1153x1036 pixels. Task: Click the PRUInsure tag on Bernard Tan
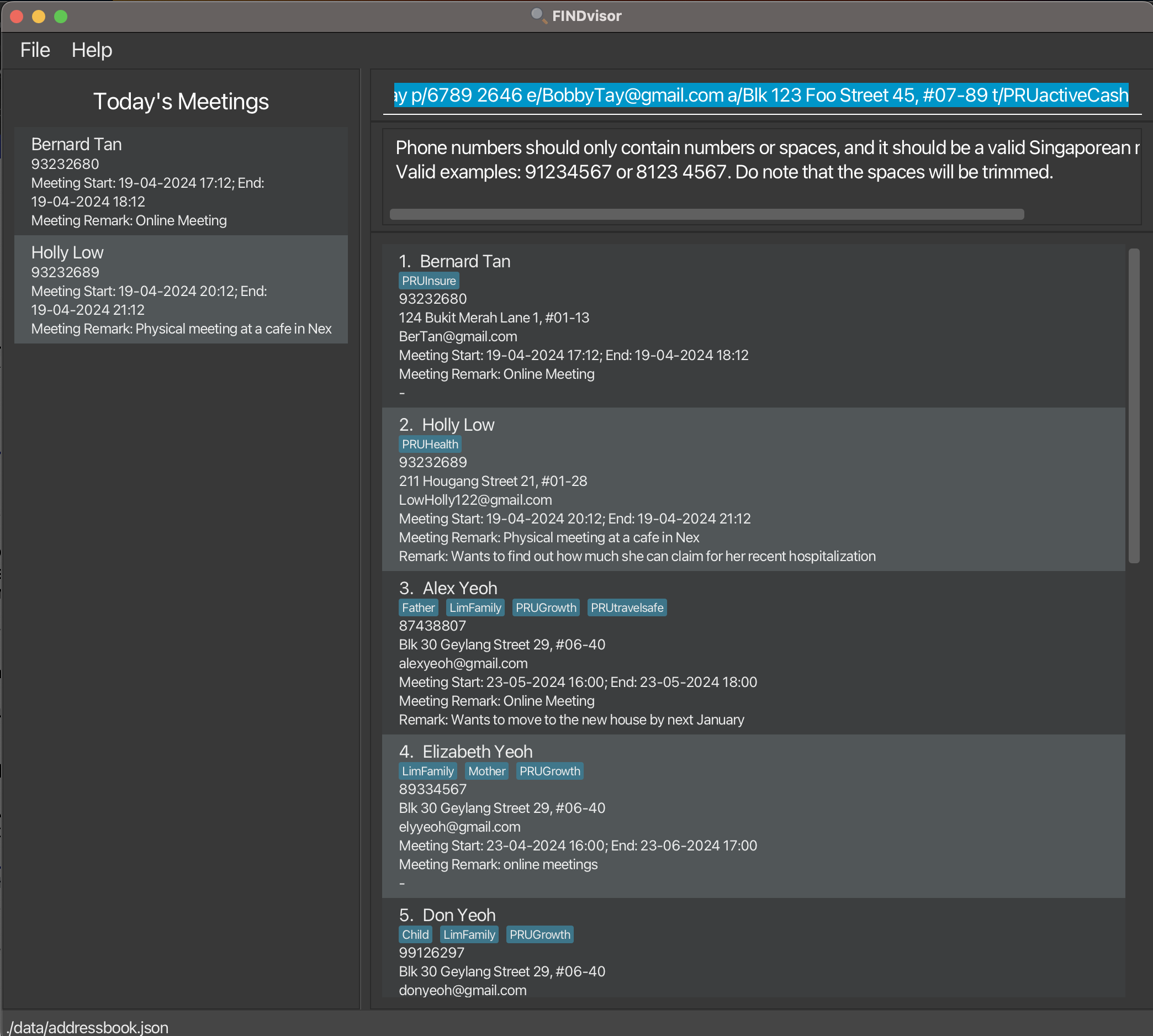[x=429, y=281]
